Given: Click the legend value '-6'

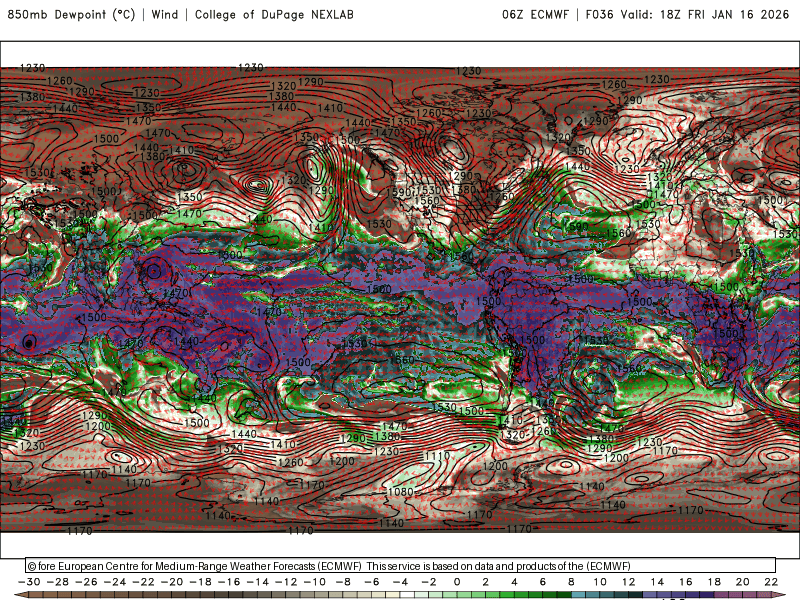Looking at the screenshot, I should point(372,582).
